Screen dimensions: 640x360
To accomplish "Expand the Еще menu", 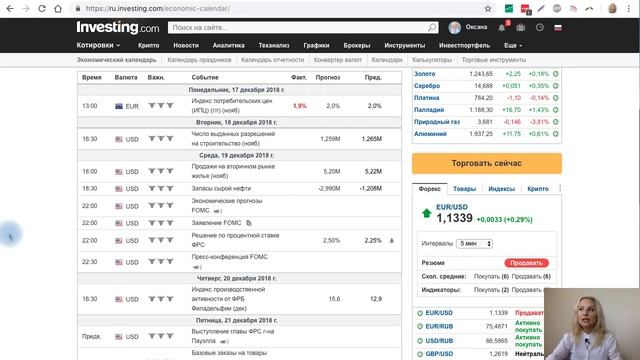I will (x=513, y=45).
